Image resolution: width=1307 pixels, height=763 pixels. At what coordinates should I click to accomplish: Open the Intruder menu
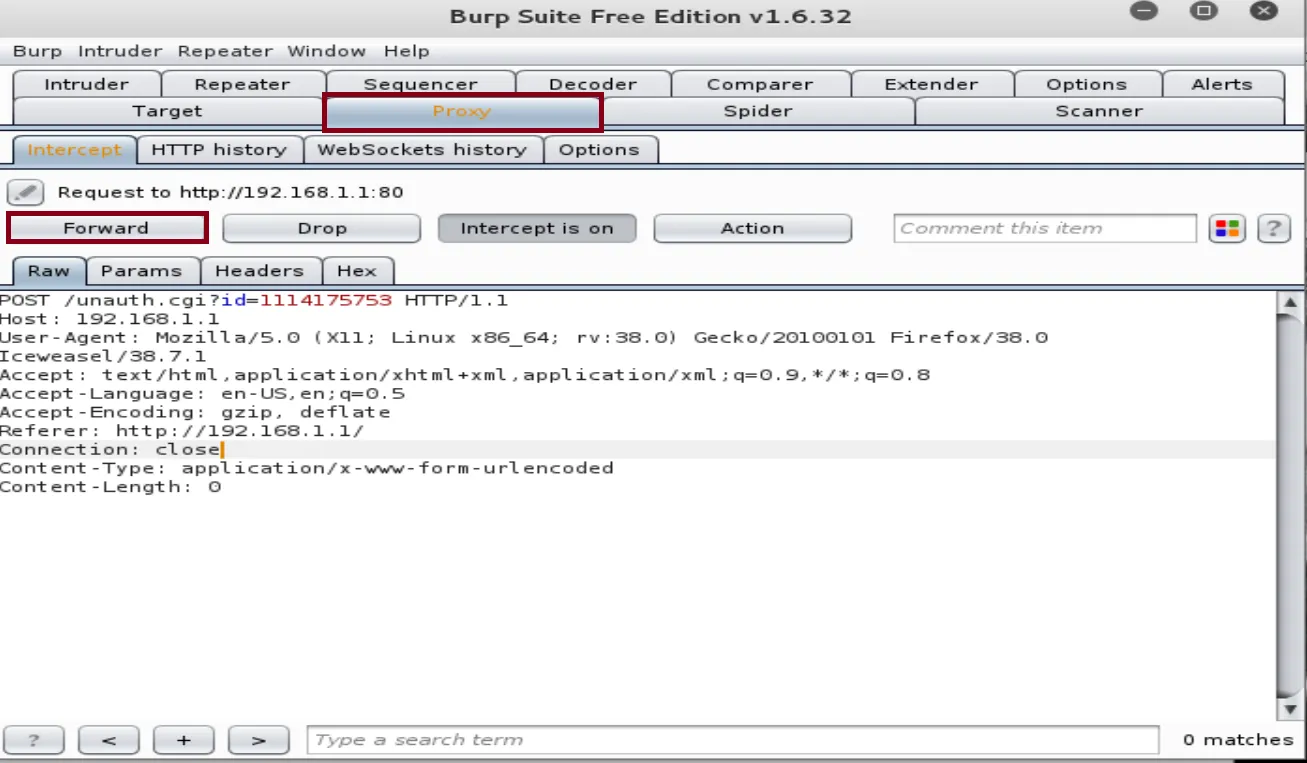click(120, 51)
